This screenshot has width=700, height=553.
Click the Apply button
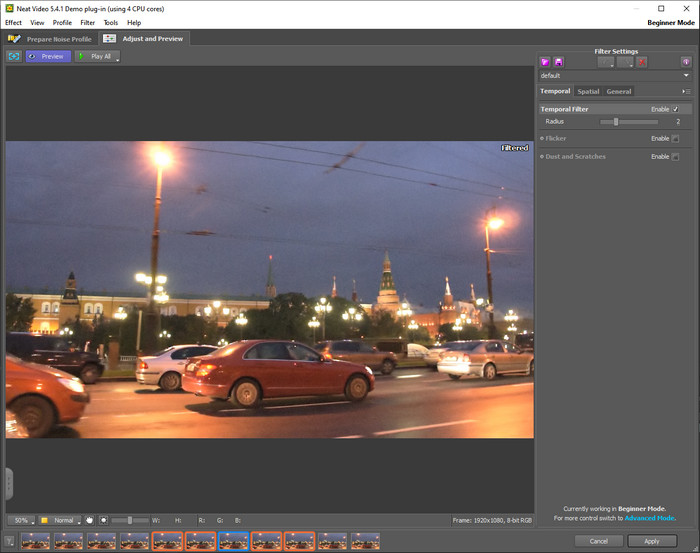point(652,541)
